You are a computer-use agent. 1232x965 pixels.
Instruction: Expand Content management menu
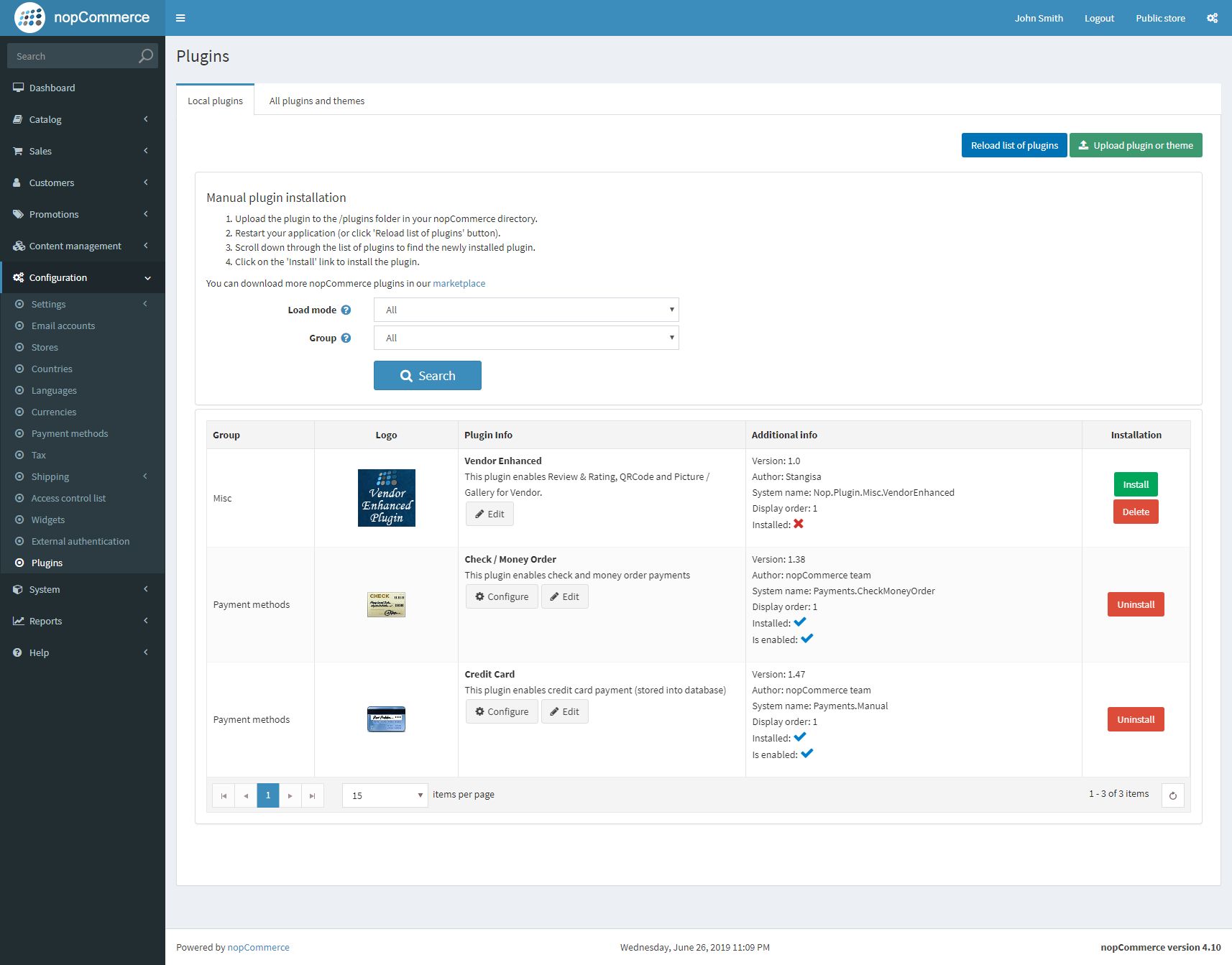83,246
